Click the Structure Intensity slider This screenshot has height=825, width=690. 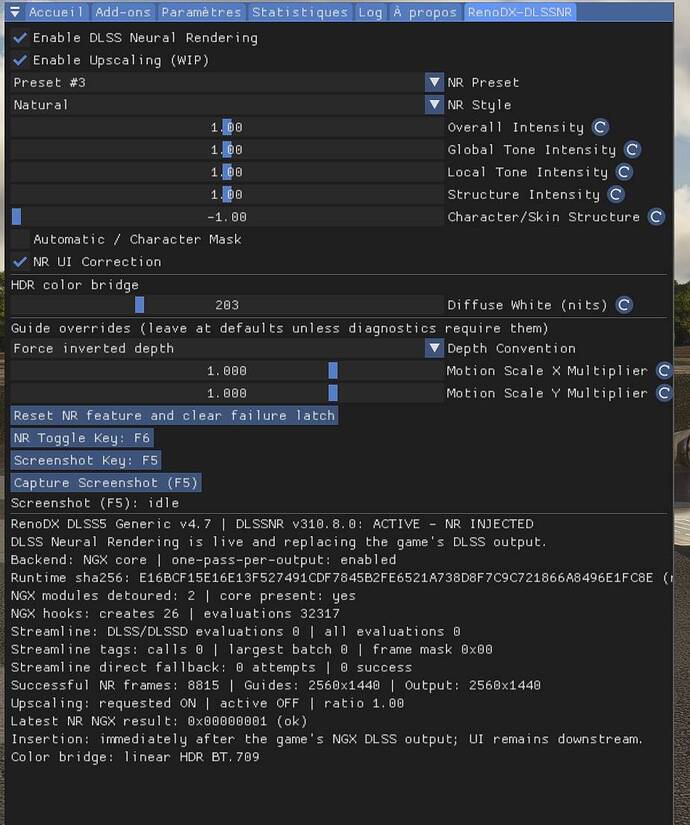(227, 194)
